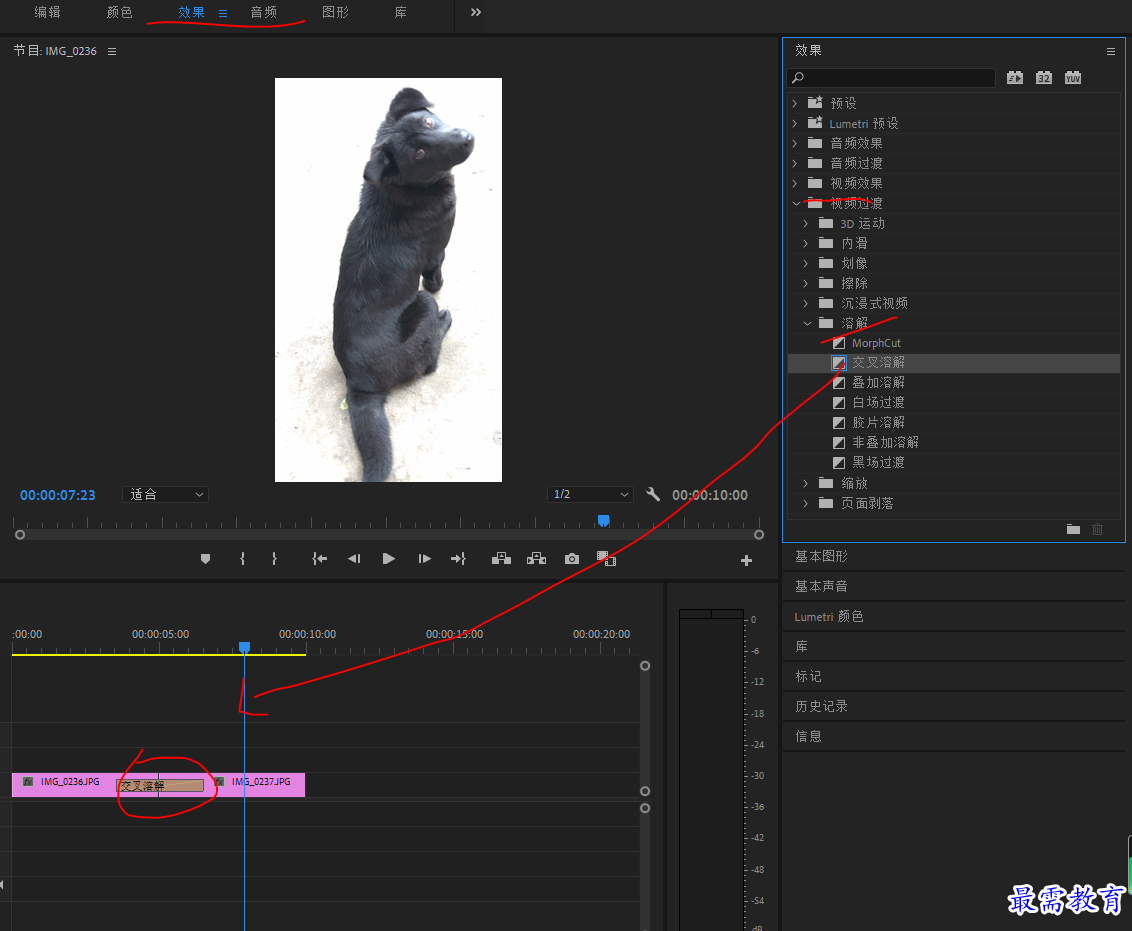Switch to 颜色 workspace

click(x=119, y=12)
